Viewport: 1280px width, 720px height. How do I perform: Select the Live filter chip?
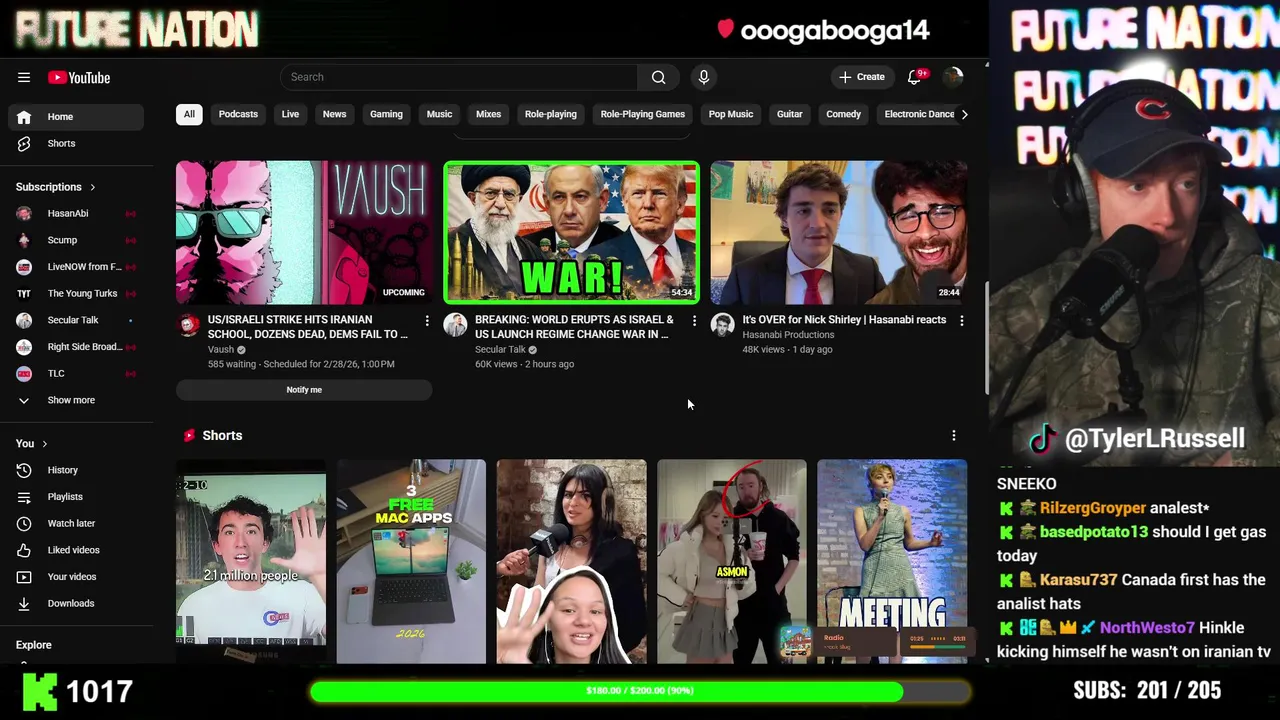pyautogui.click(x=290, y=114)
